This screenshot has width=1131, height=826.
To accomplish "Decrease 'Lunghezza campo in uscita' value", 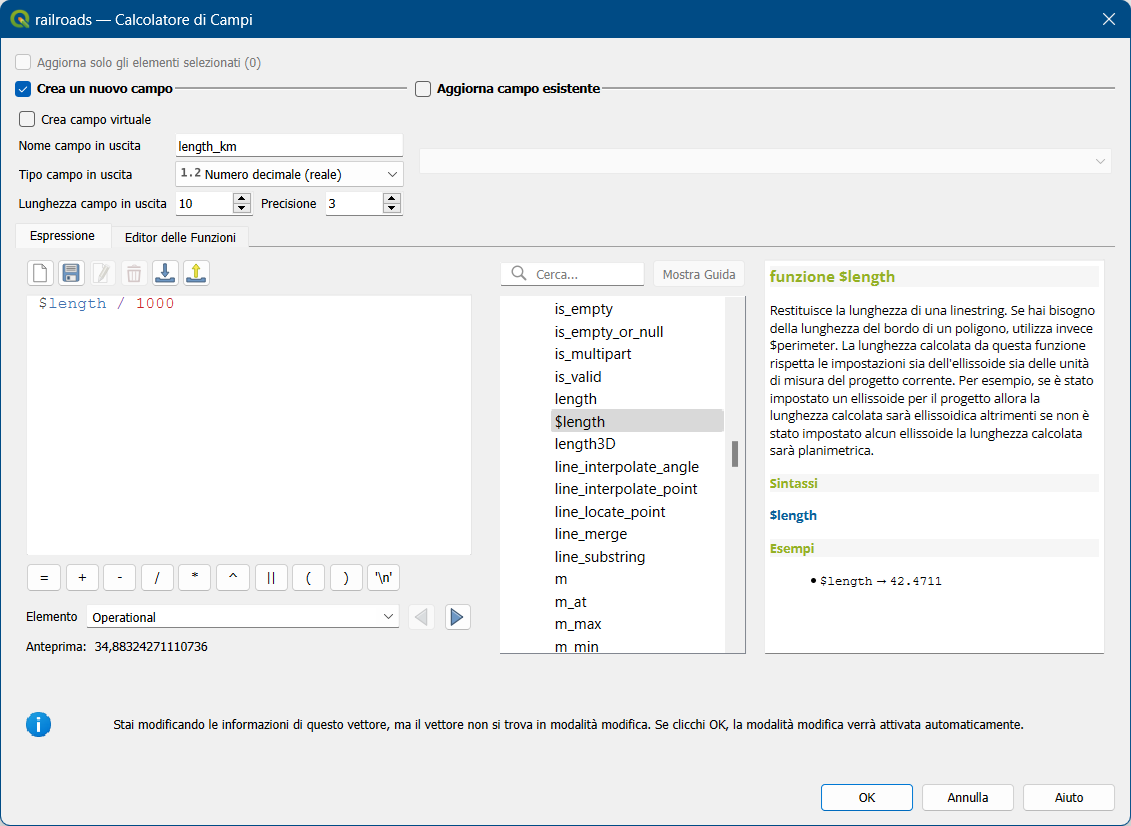I will (x=242, y=208).
